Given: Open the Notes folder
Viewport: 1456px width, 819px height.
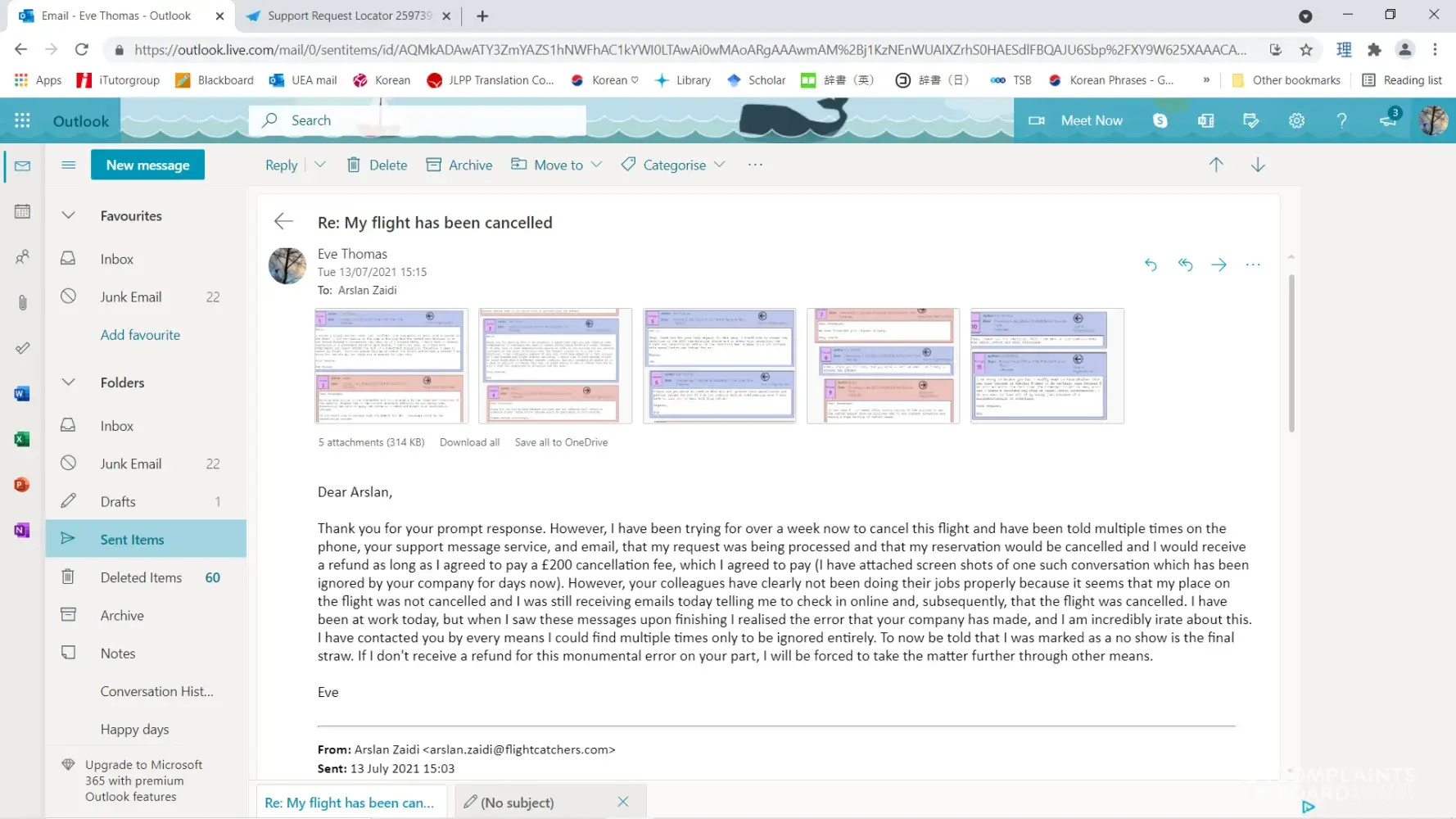Looking at the screenshot, I should click(x=146, y=653).
